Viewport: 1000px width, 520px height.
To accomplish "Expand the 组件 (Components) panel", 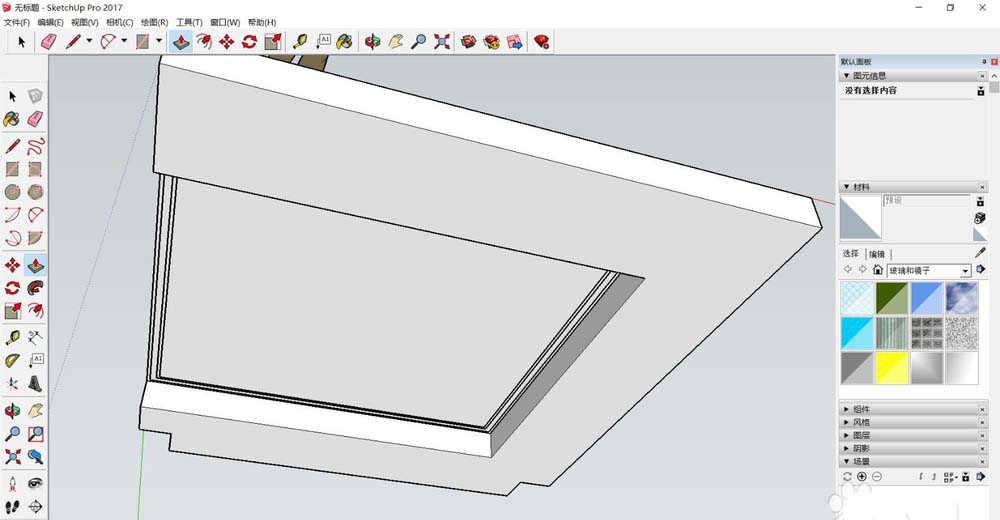I will point(848,409).
